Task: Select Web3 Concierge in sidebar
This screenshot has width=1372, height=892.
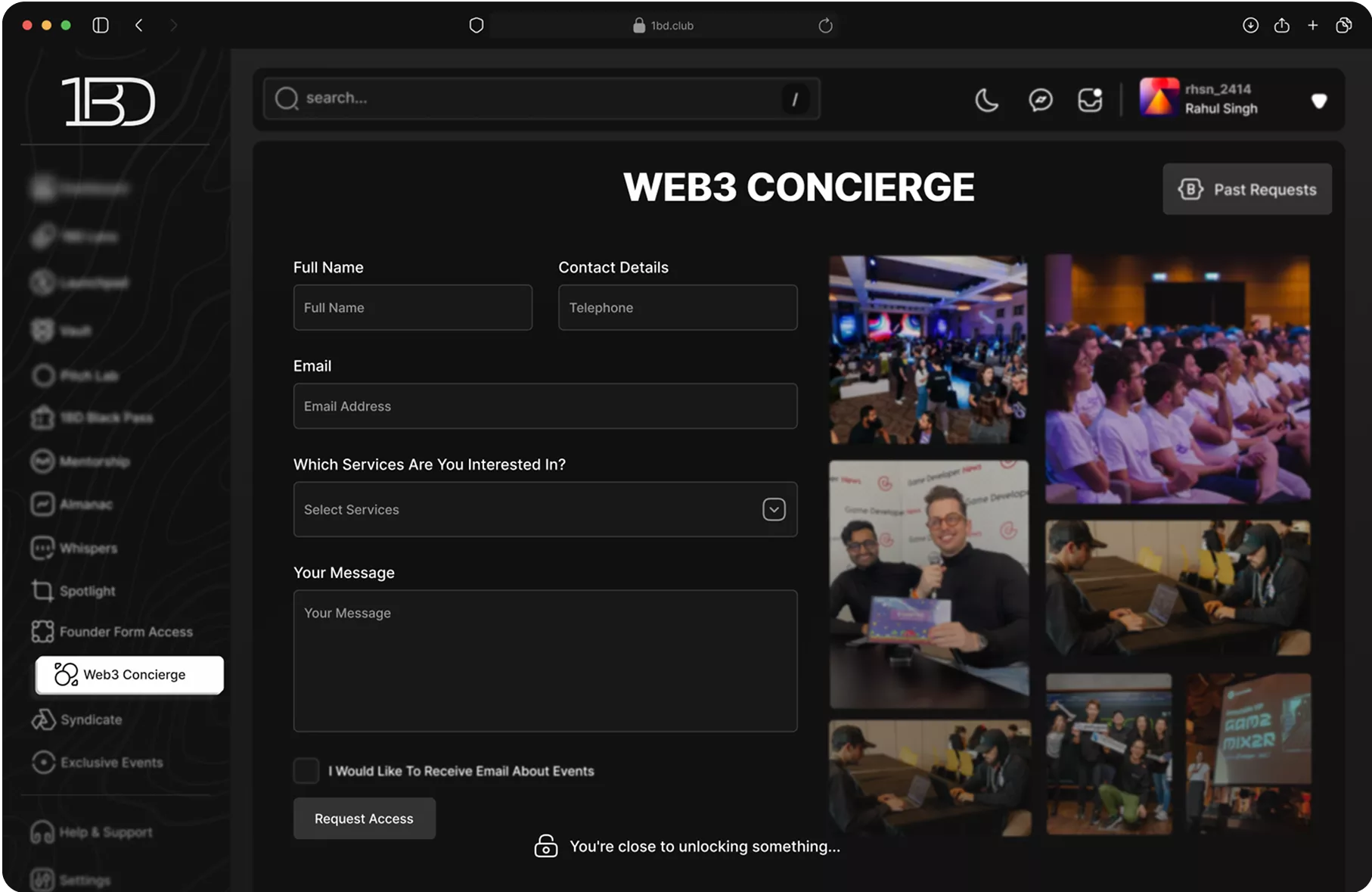Action: pos(129,674)
